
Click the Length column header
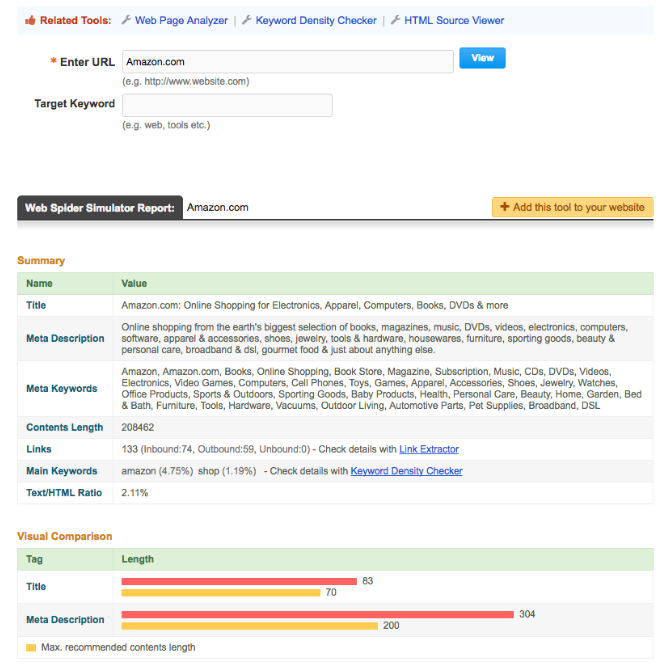137,559
